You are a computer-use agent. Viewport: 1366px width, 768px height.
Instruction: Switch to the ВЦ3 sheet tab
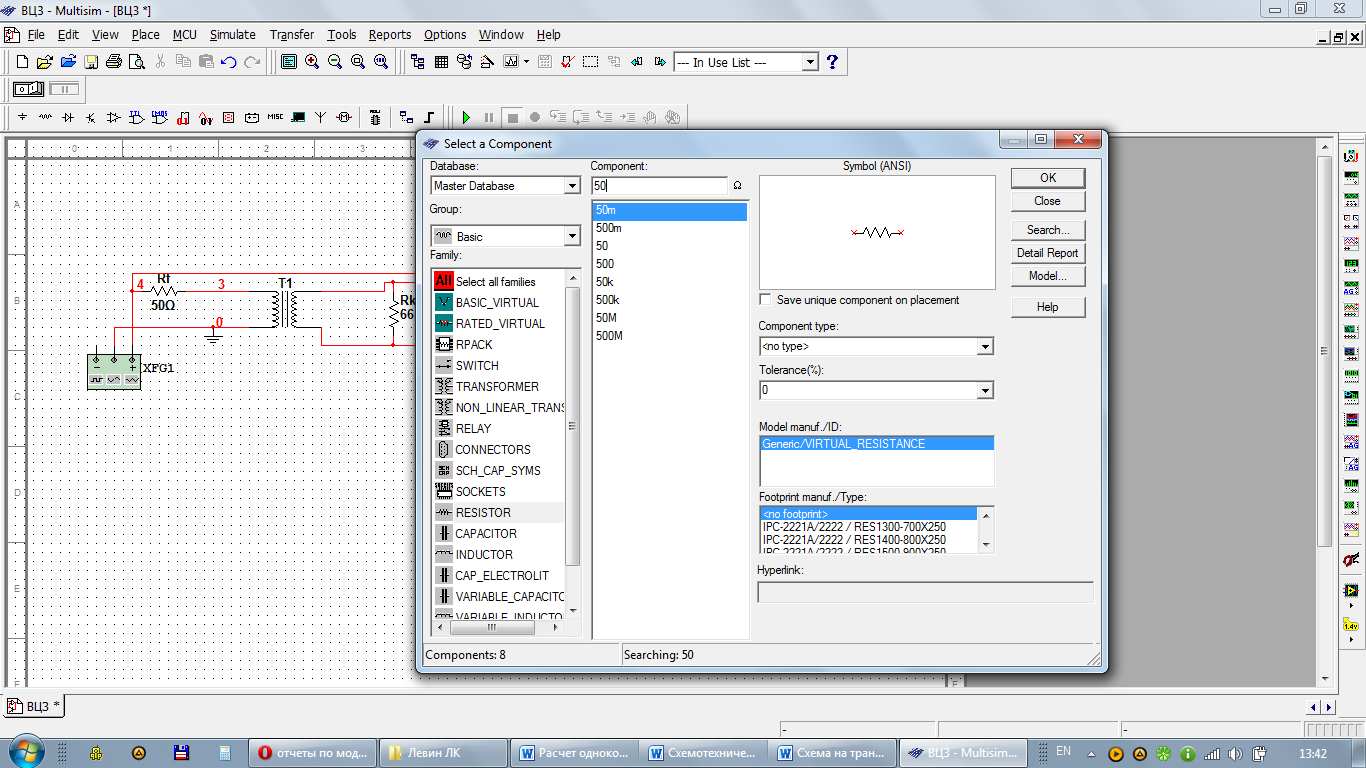35,706
